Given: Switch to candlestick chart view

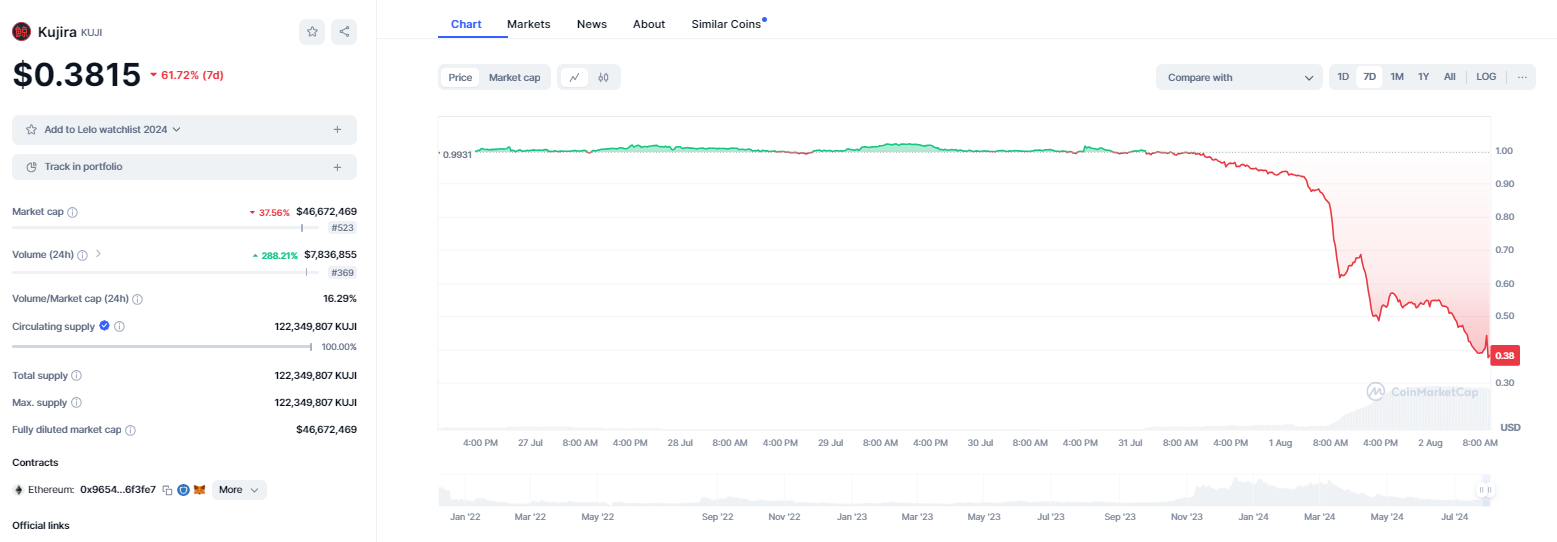Looking at the screenshot, I should click(x=603, y=77).
